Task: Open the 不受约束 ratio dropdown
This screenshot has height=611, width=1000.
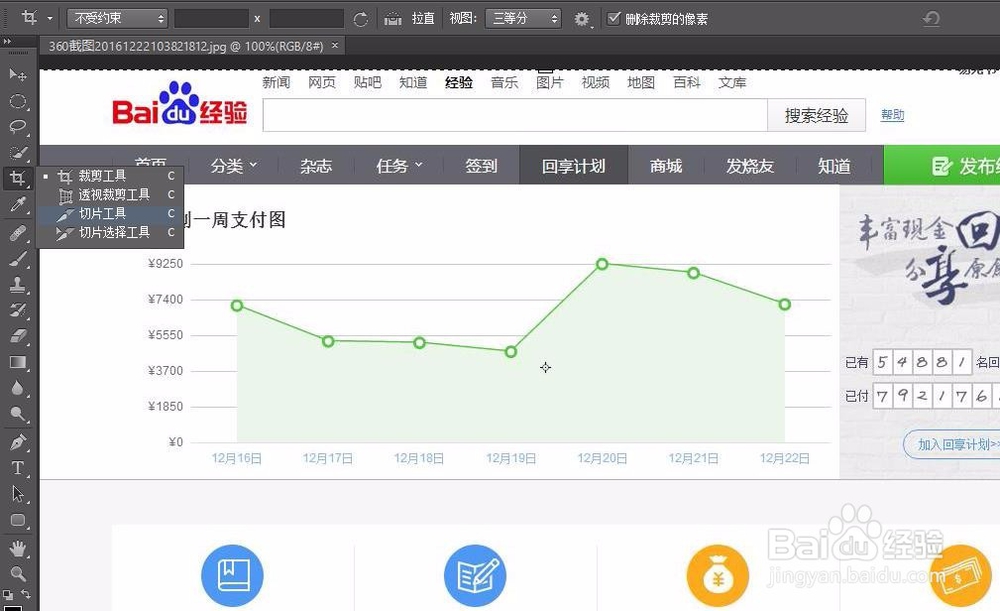Action: 117,18
